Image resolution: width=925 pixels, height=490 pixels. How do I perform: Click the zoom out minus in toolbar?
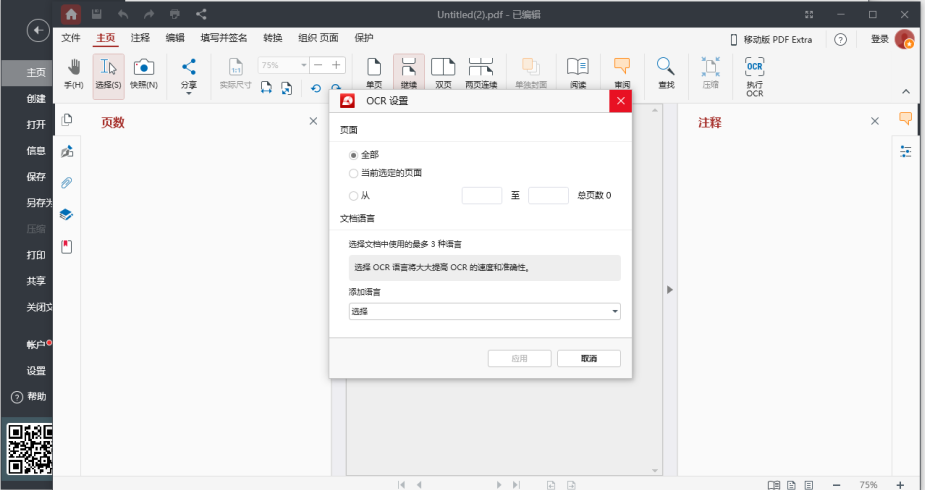[x=318, y=65]
